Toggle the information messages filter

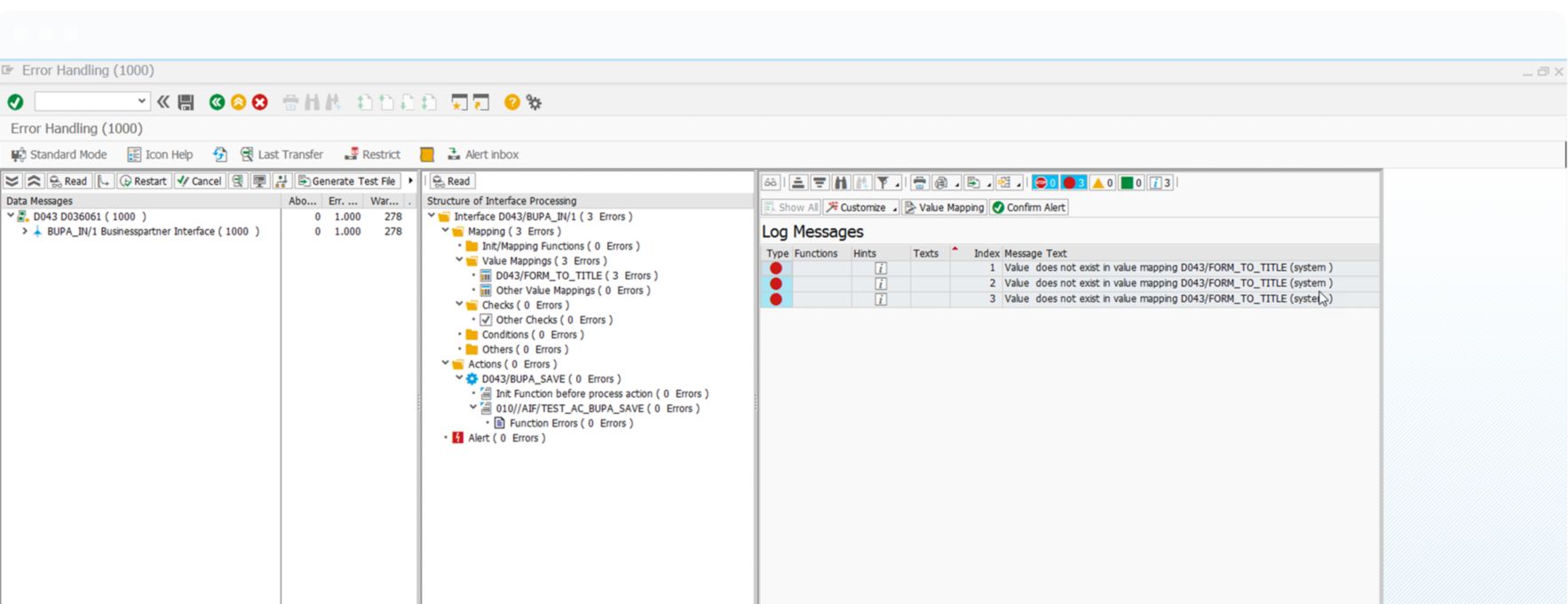(1160, 183)
